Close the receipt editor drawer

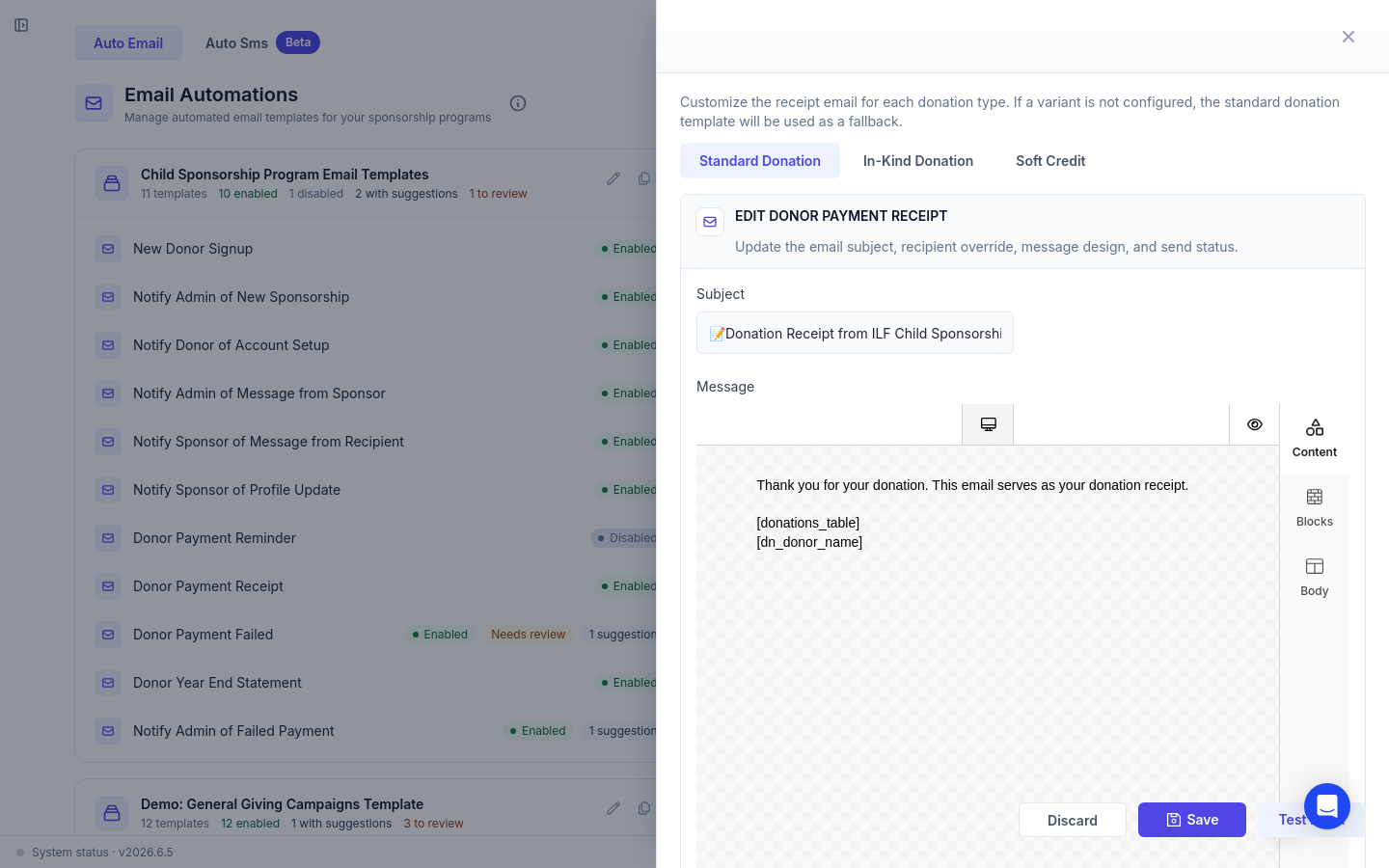[x=1348, y=37]
